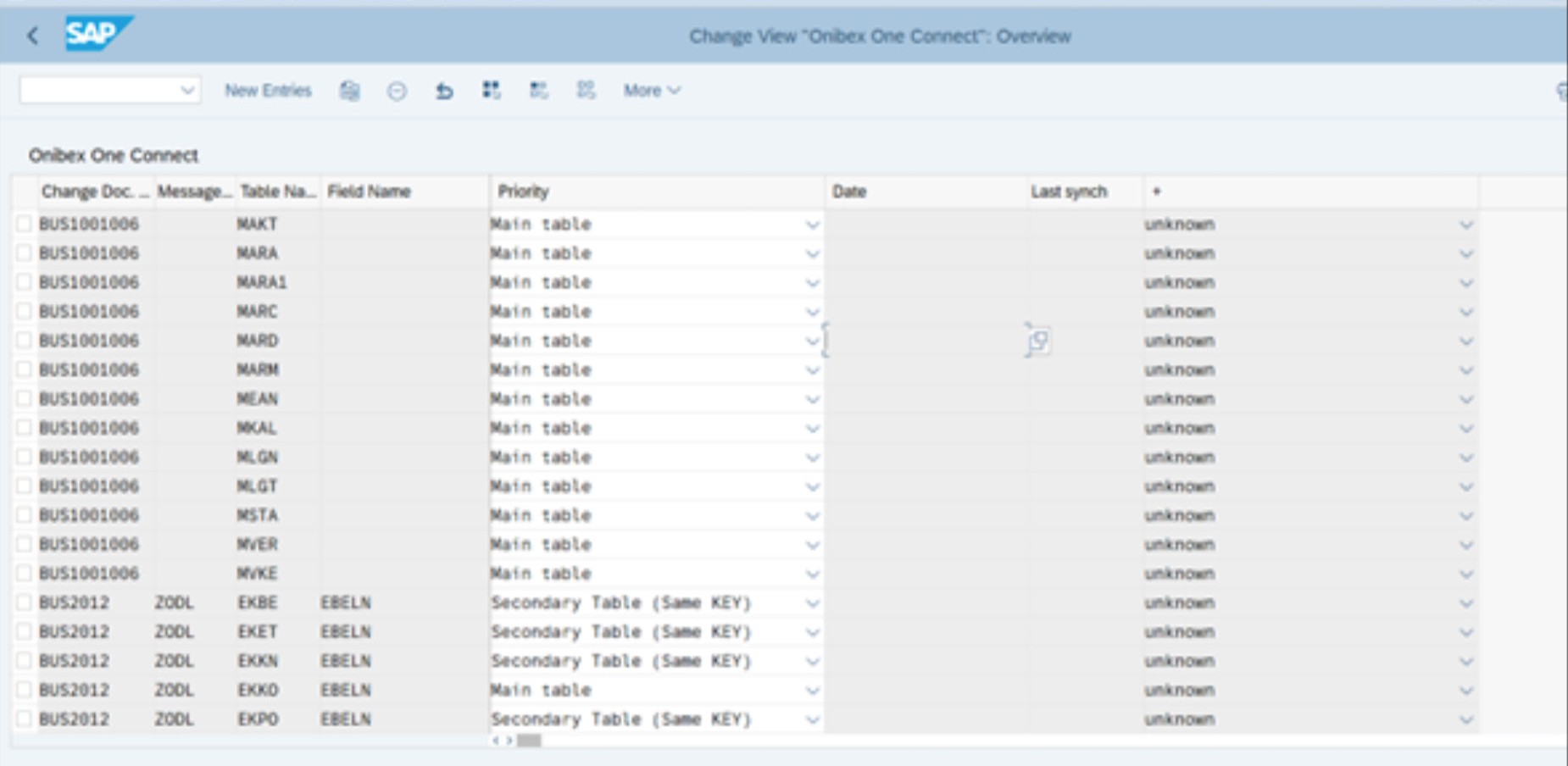
Task: Click BUS1001006 cell in MSTA row
Action: (x=94, y=515)
